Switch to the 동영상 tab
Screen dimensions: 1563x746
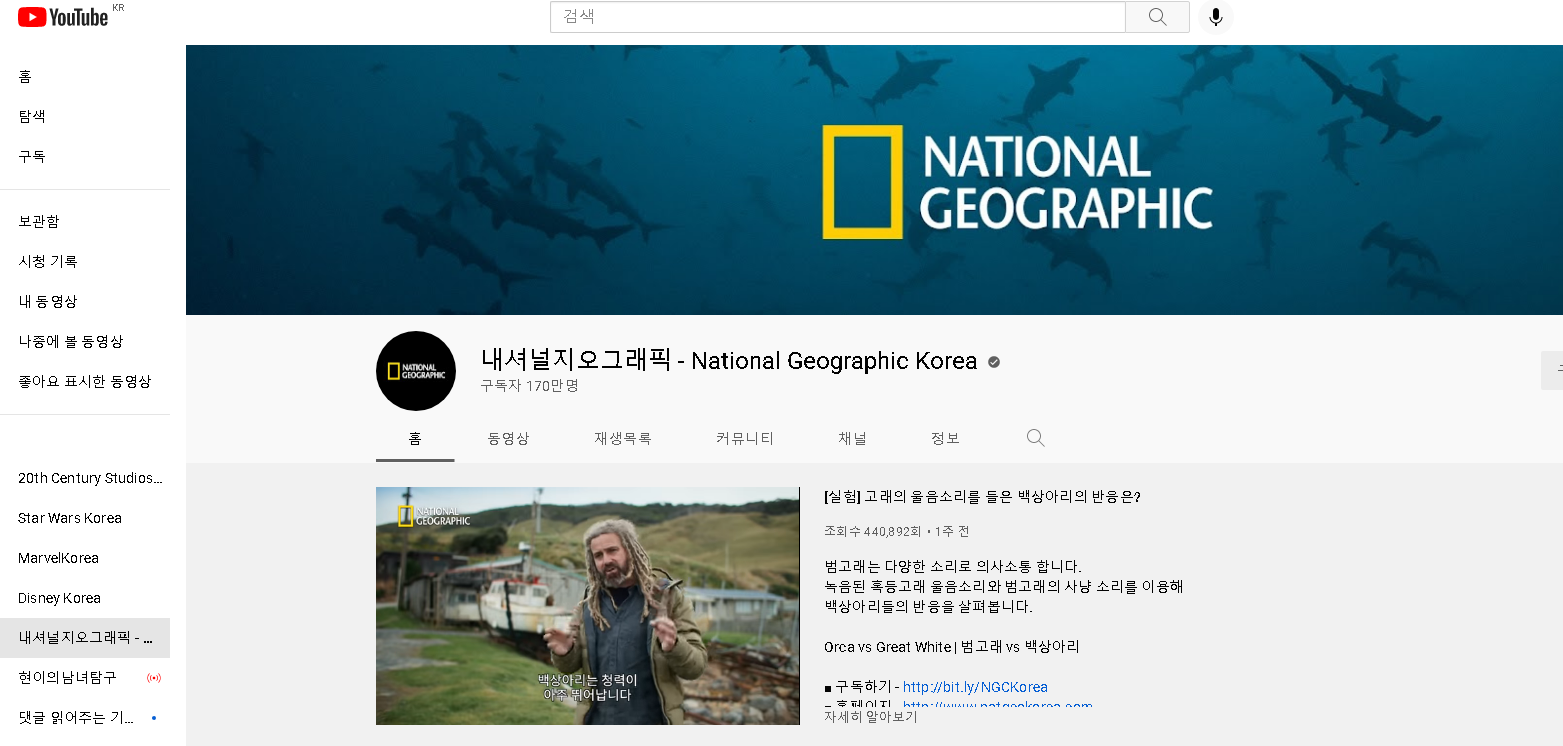tap(508, 438)
